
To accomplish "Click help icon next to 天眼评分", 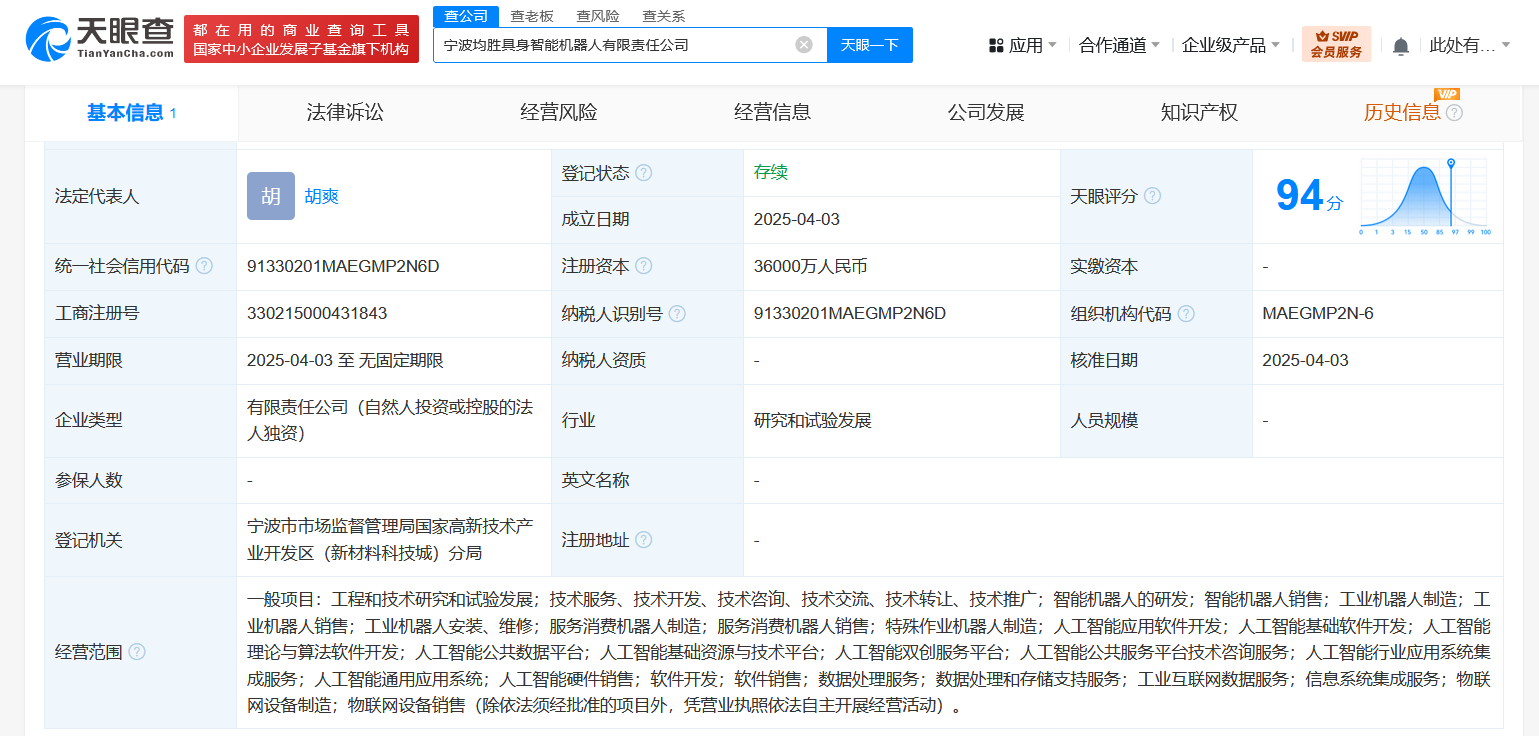I will pos(1153,196).
